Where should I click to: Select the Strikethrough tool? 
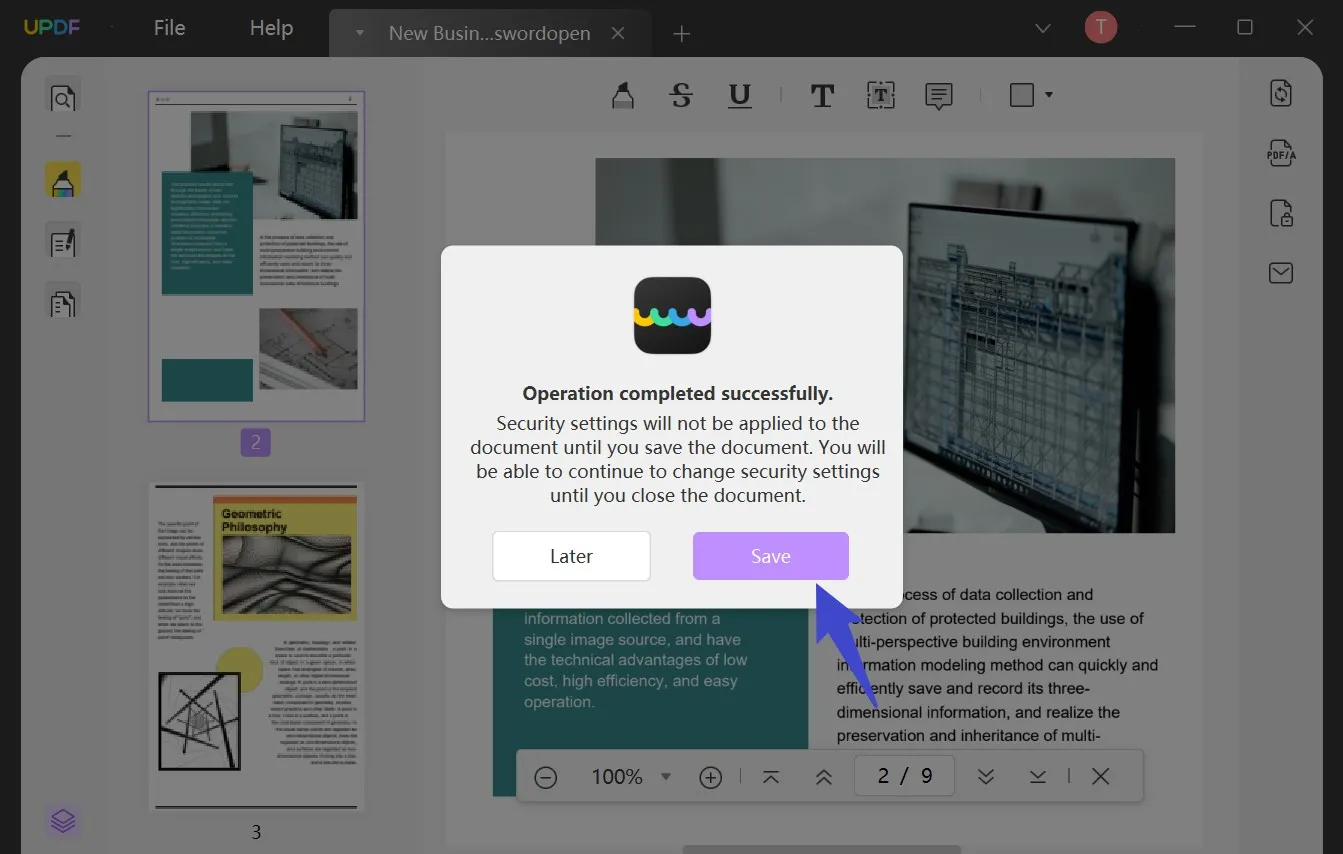[x=681, y=95]
